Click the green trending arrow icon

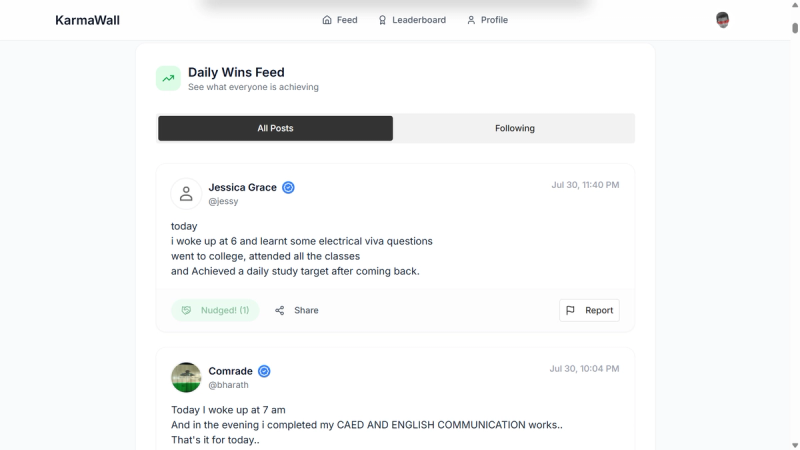168,79
